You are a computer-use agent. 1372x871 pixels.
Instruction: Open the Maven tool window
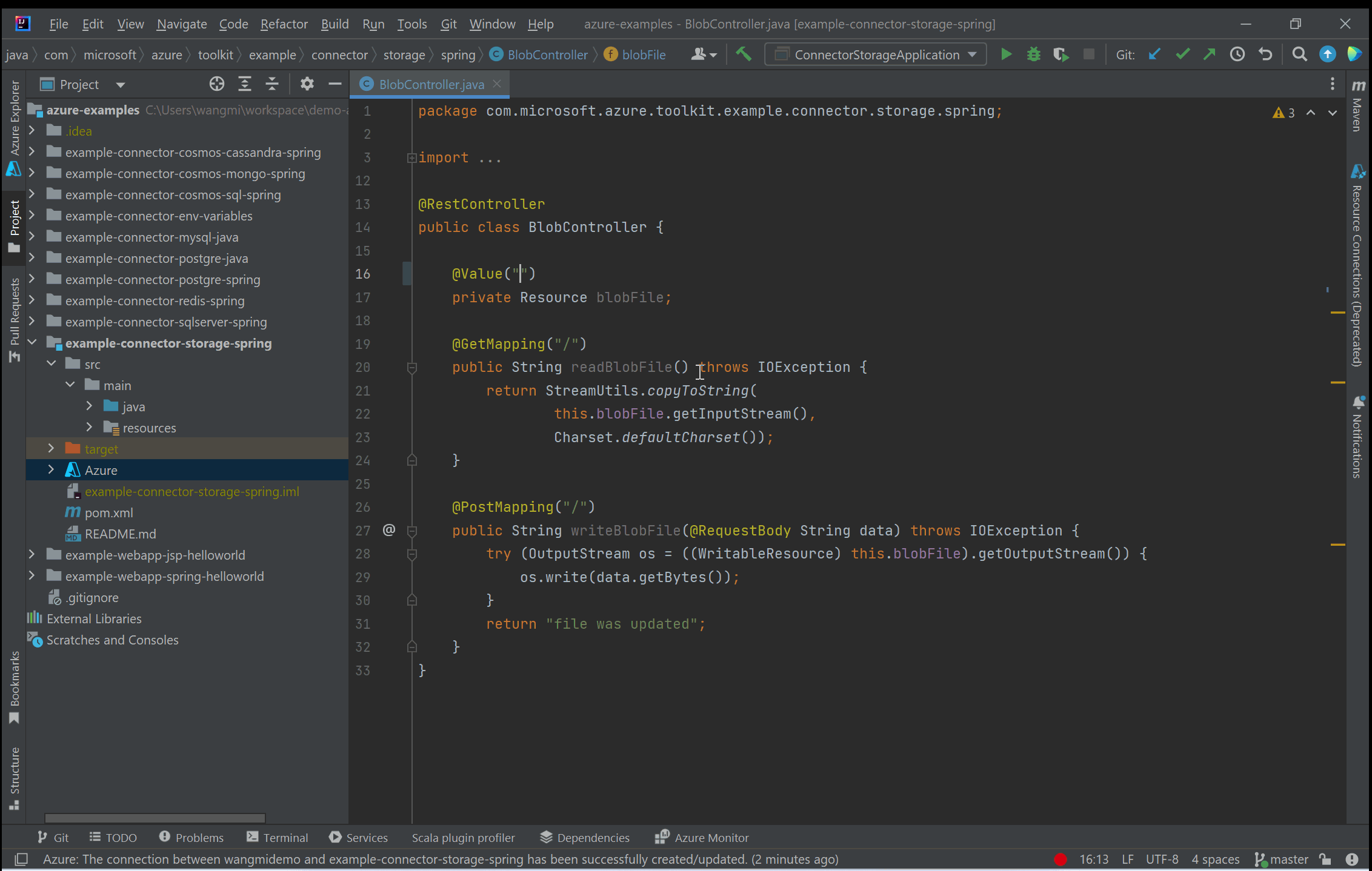click(x=1358, y=107)
